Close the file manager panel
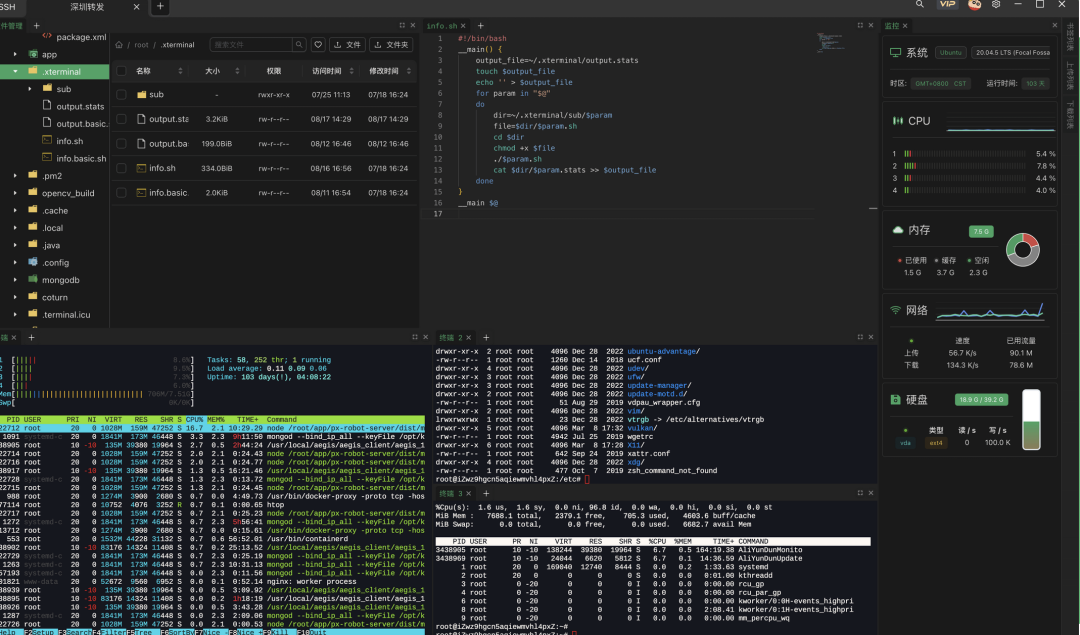1080x635 pixels. (x=413, y=25)
